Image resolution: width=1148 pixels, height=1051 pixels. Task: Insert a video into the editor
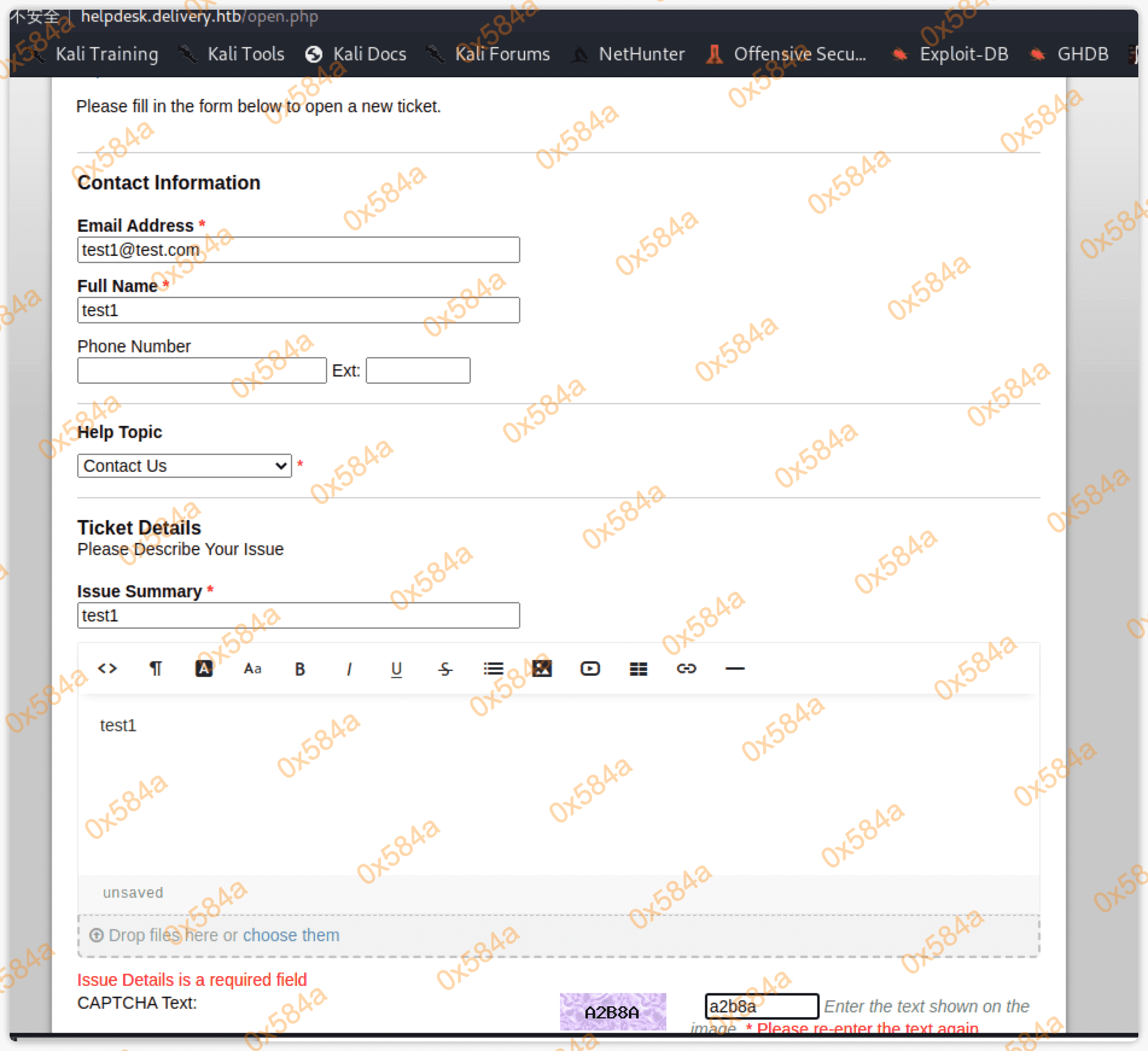pyautogui.click(x=590, y=668)
